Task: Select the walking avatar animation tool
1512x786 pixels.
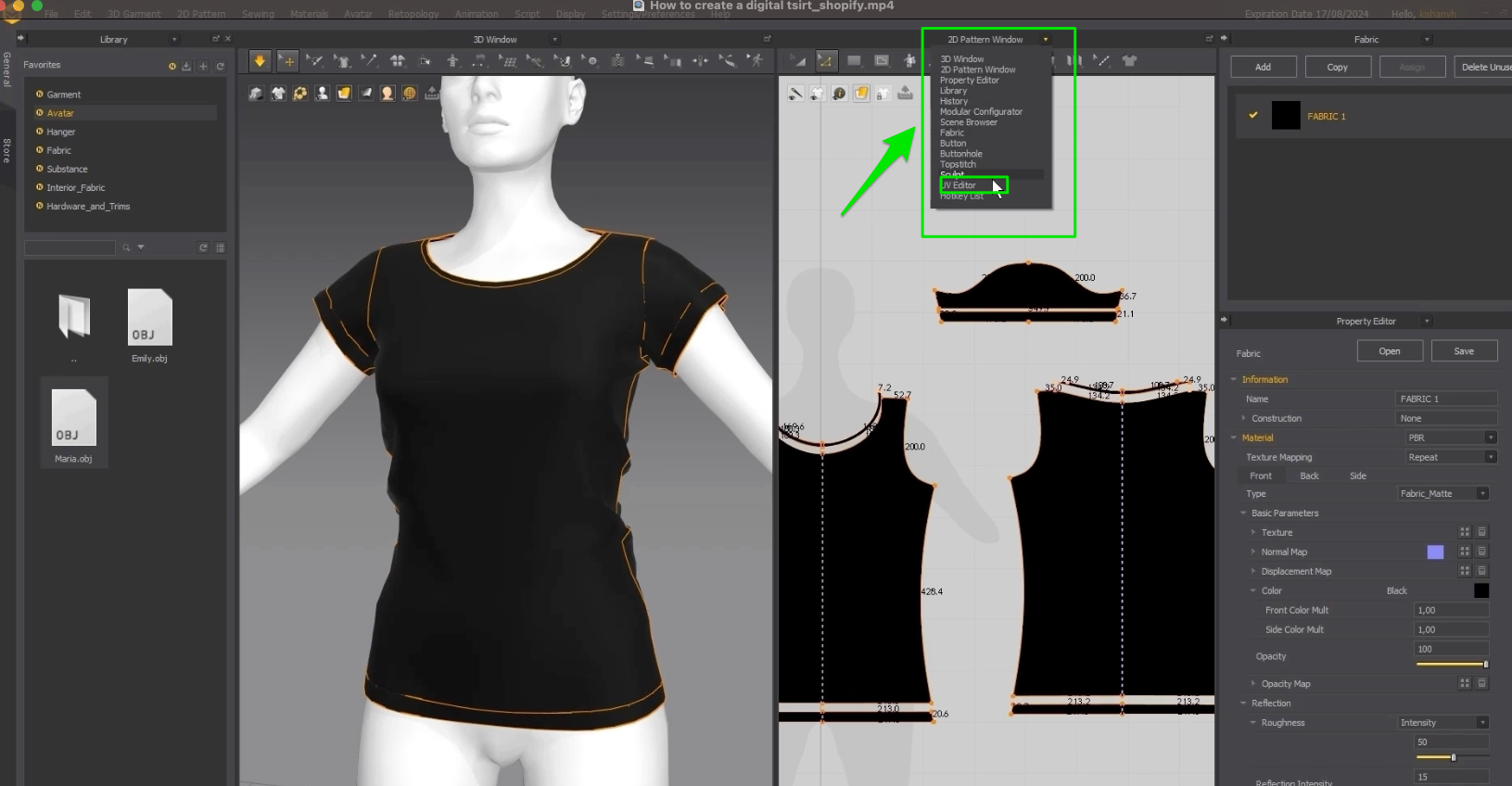Action: pos(757,61)
